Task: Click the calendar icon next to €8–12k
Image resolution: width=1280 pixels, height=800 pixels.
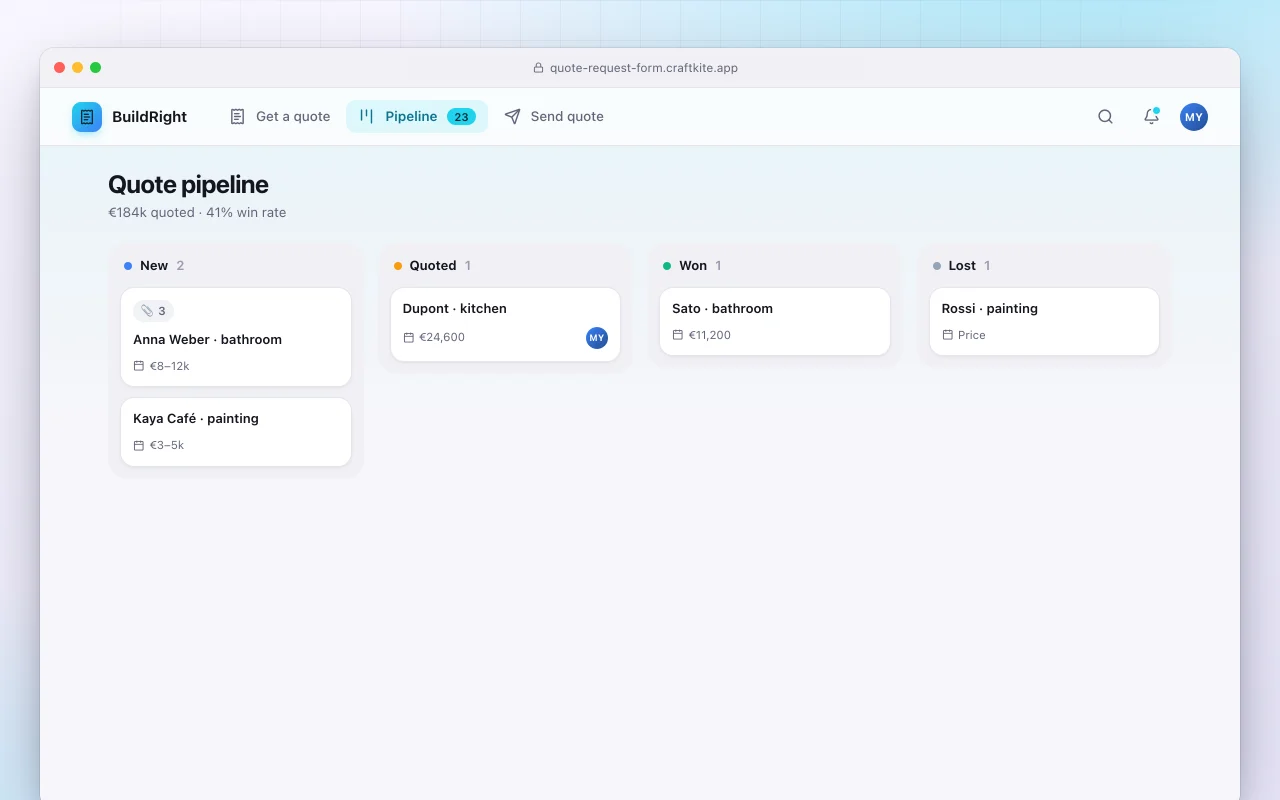Action: 139,366
